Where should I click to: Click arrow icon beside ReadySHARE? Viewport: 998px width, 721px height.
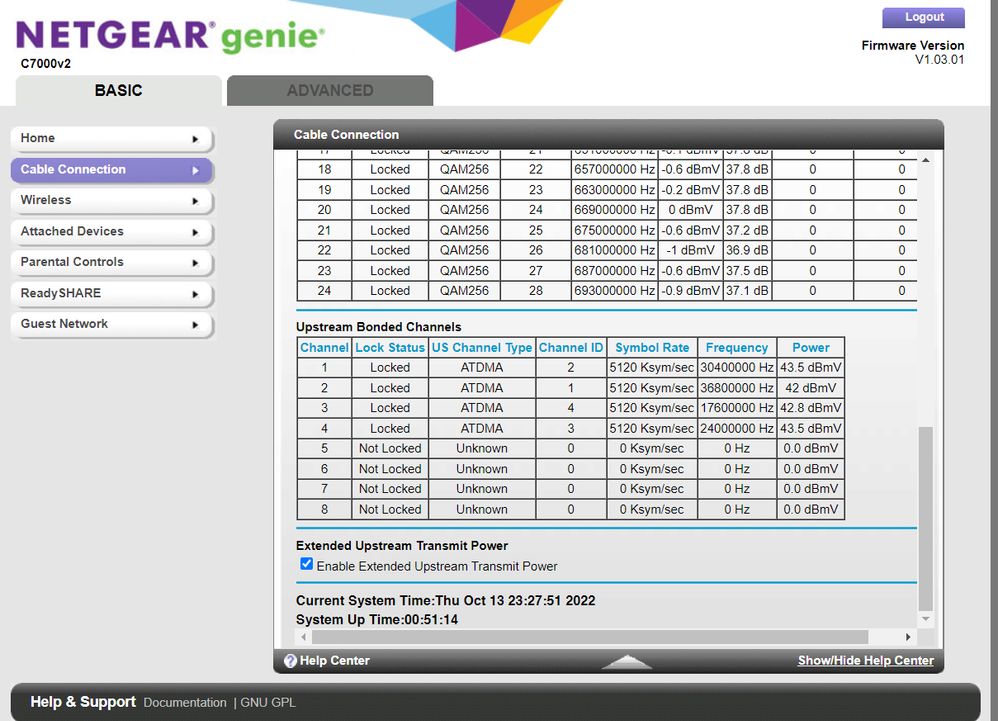pos(195,294)
